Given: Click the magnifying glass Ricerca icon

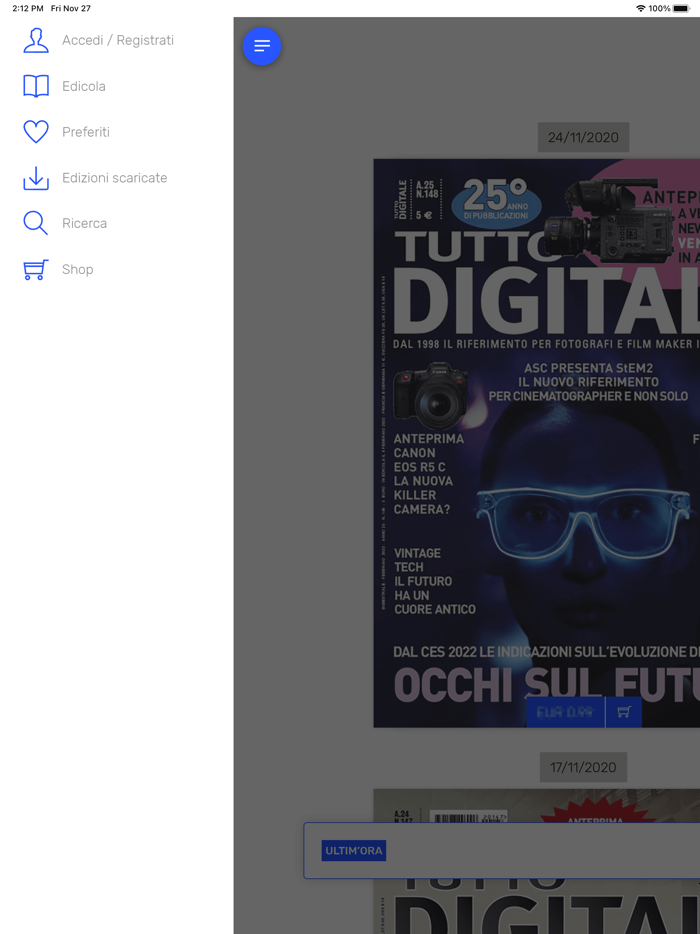Looking at the screenshot, I should (x=36, y=223).
